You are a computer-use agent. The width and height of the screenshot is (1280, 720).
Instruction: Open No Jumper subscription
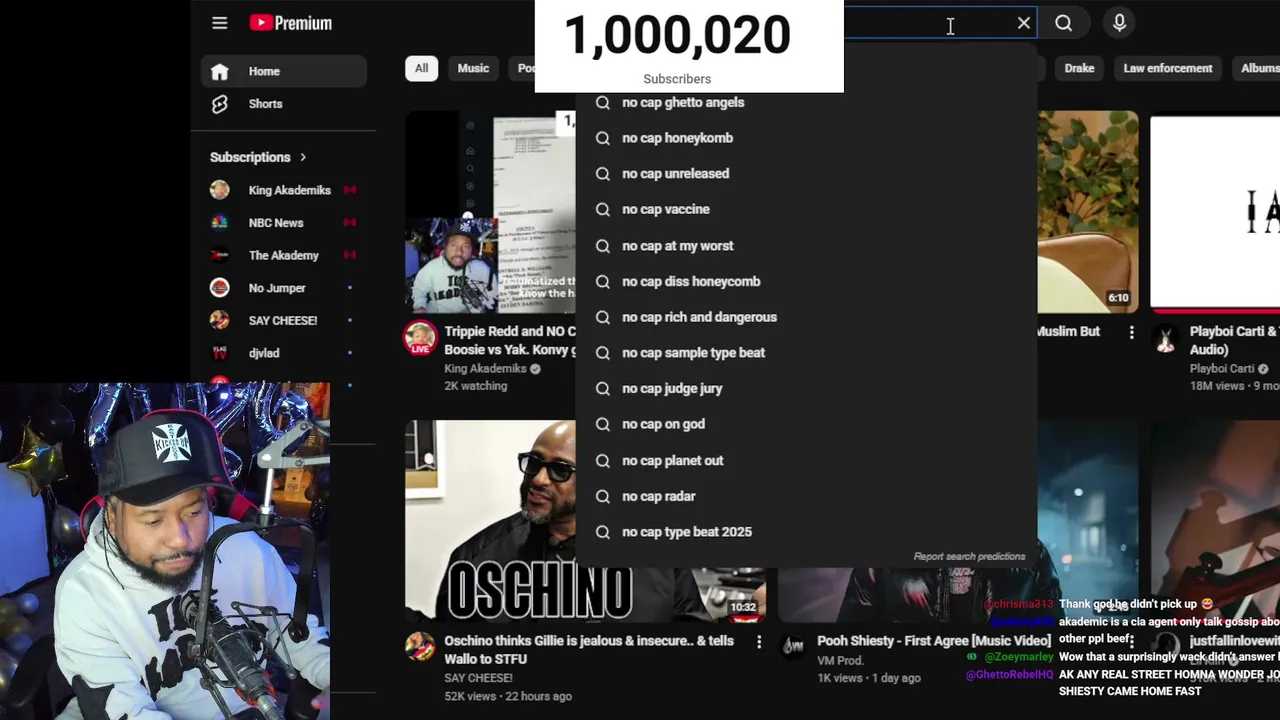tap(284, 288)
